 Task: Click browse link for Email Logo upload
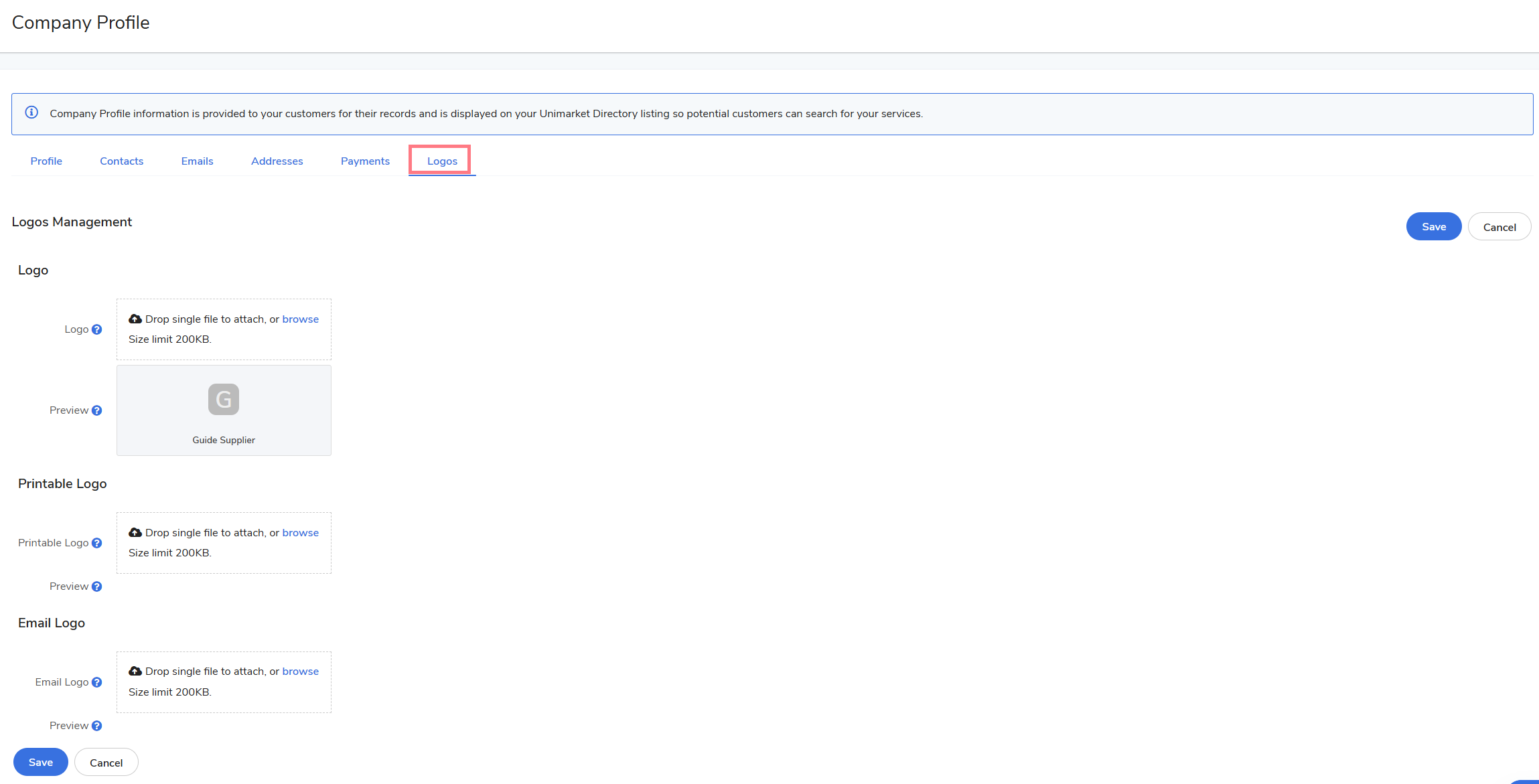[x=300, y=672]
